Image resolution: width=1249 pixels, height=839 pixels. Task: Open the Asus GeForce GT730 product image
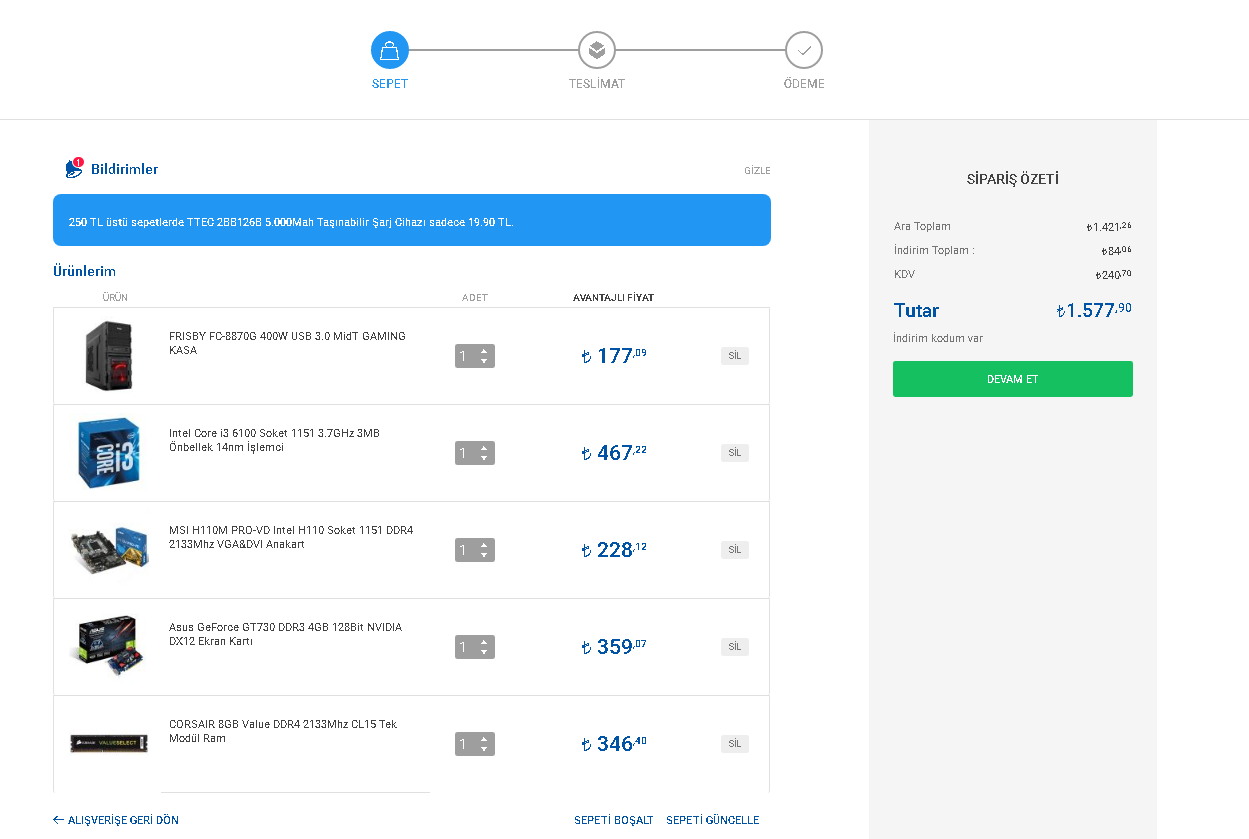pyautogui.click(x=109, y=646)
